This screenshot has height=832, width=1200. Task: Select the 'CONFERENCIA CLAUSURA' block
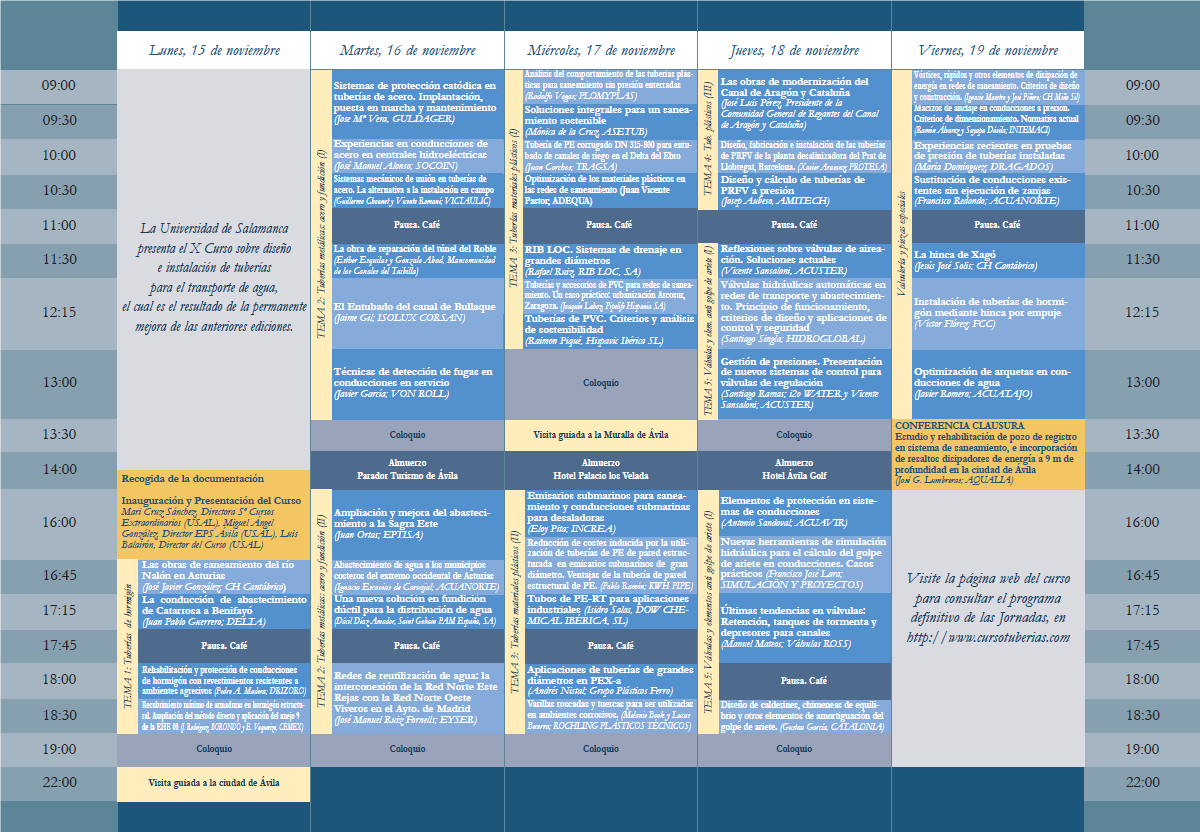pos(988,454)
